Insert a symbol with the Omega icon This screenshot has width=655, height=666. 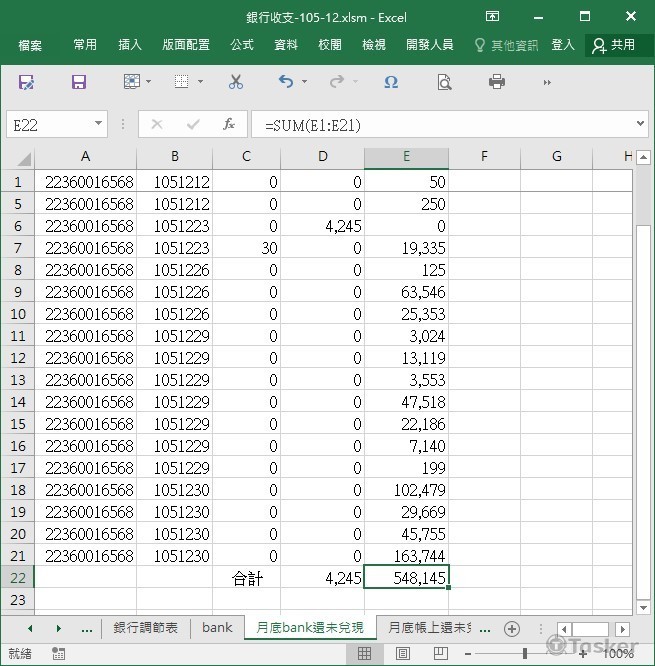[x=391, y=82]
